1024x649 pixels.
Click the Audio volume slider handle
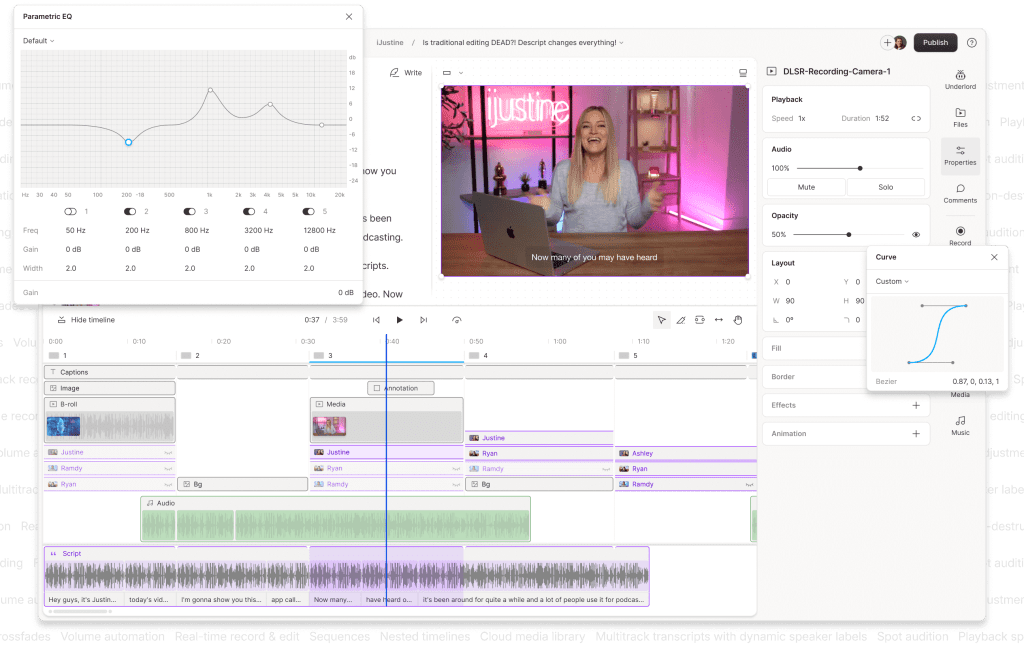click(860, 168)
